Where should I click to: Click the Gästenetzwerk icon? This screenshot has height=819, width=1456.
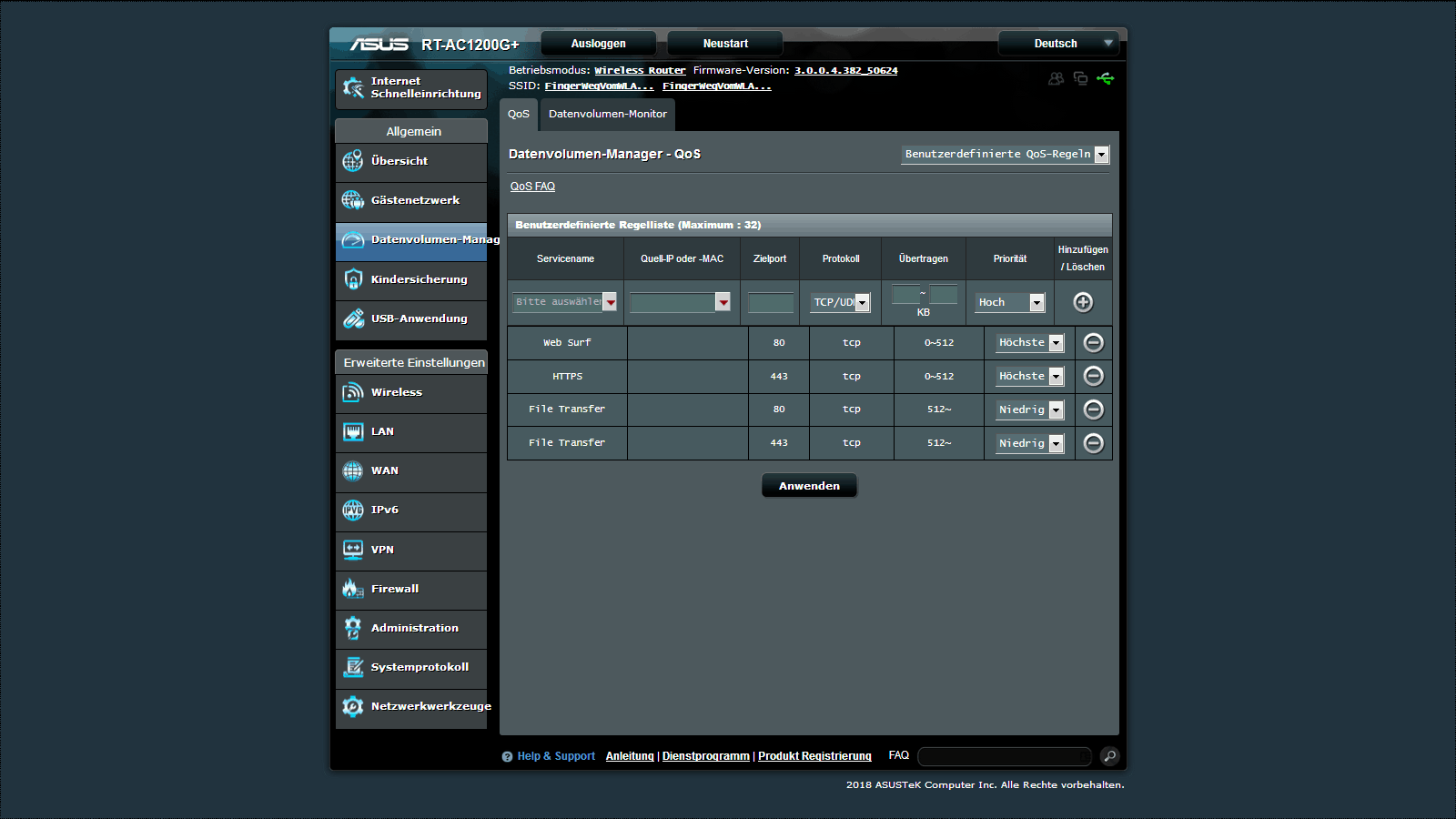353,200
